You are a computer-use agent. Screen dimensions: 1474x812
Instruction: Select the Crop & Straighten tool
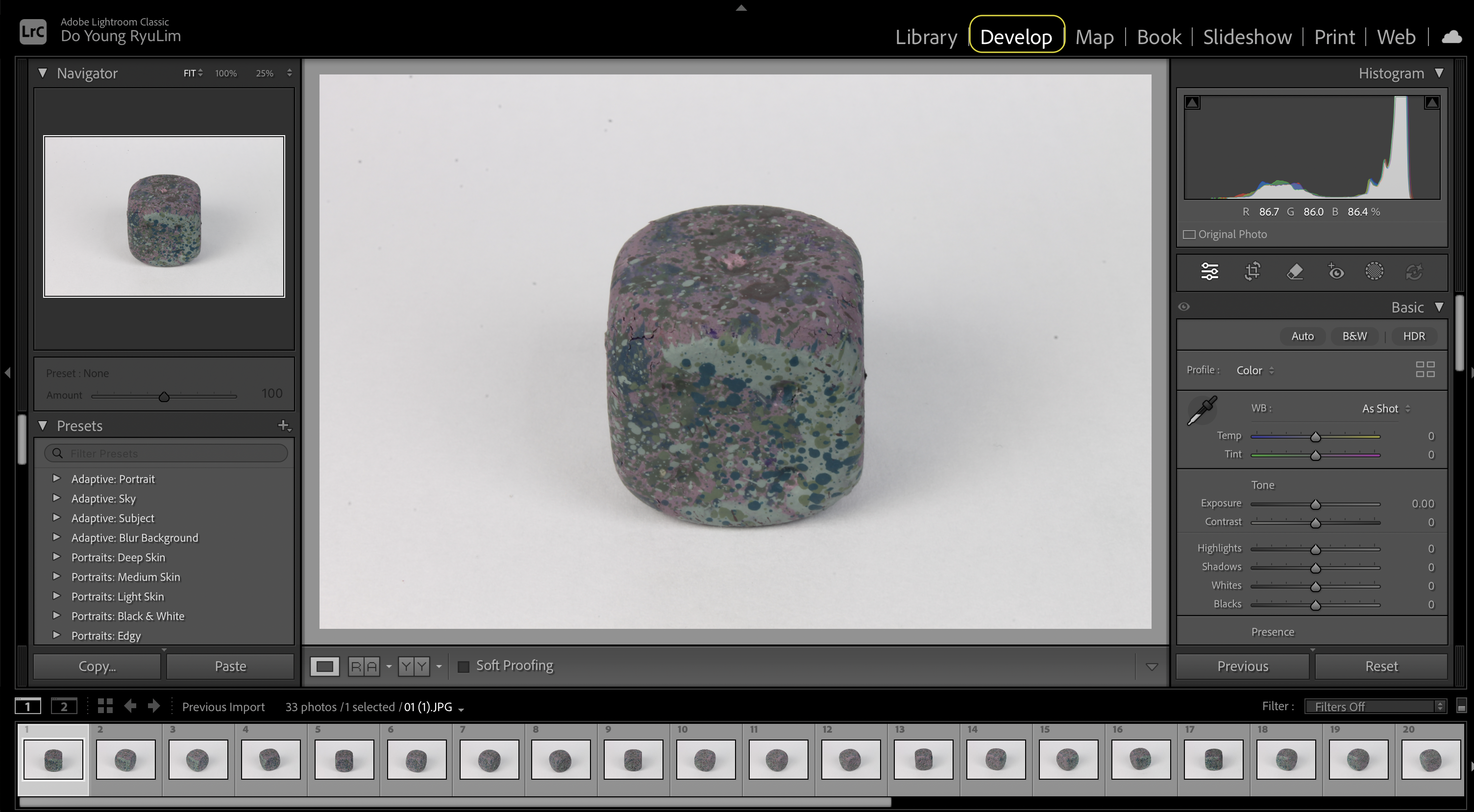[1252, 272]
